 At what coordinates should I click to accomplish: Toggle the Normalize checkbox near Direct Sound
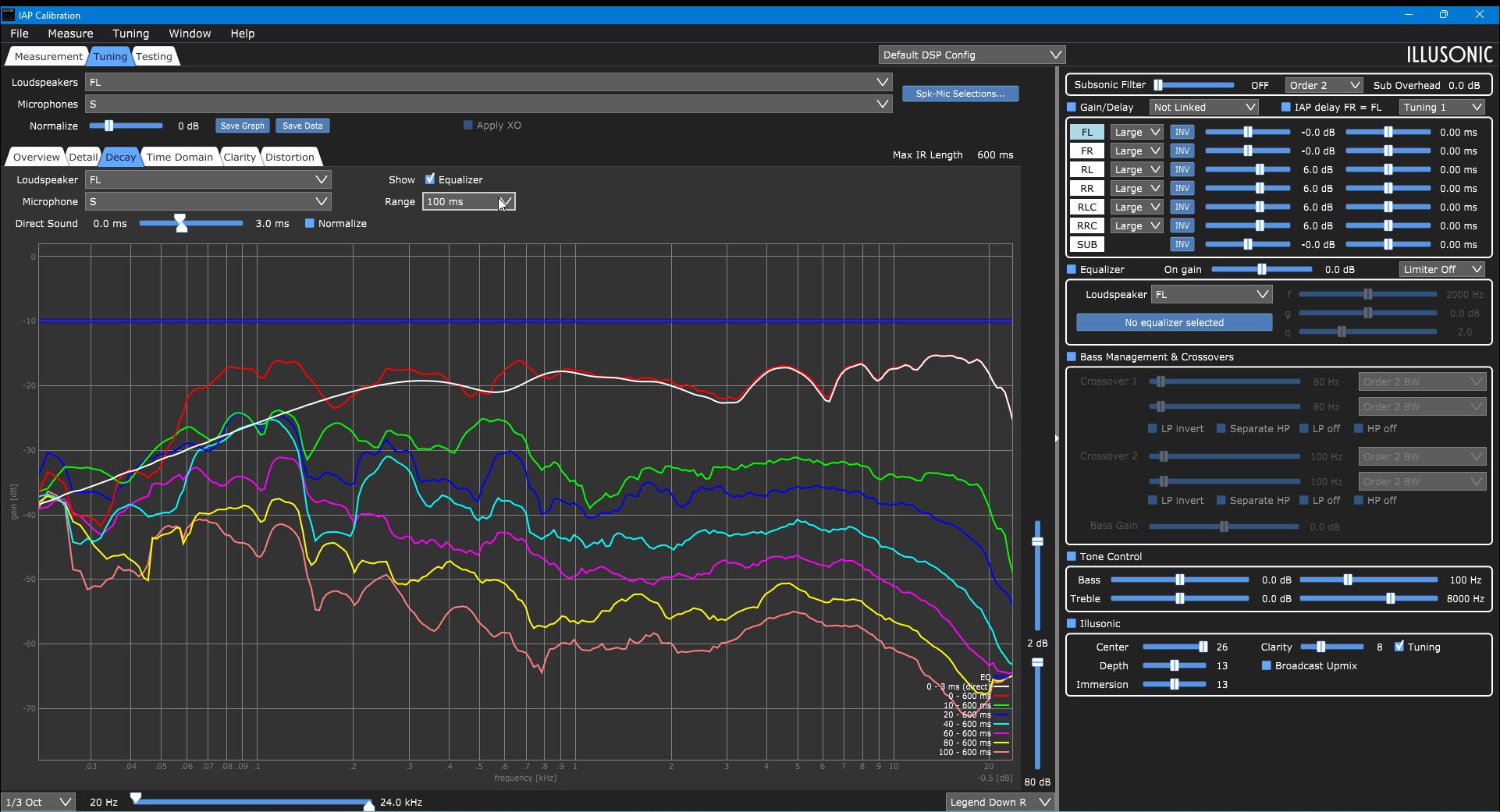coord(310,223)
